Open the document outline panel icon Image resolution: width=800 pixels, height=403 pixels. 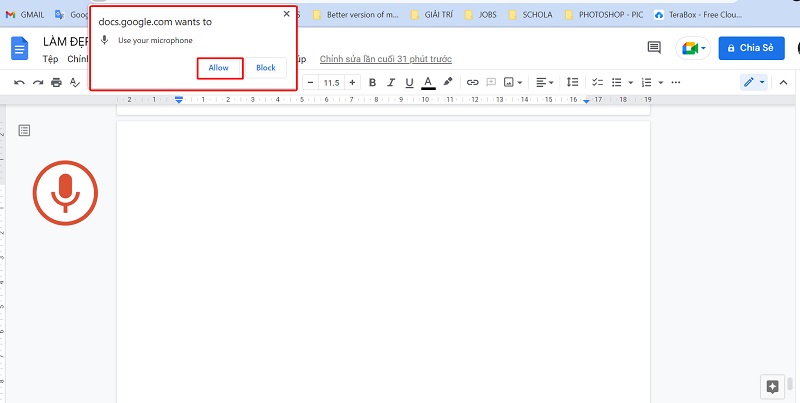(x=24, y=131)
